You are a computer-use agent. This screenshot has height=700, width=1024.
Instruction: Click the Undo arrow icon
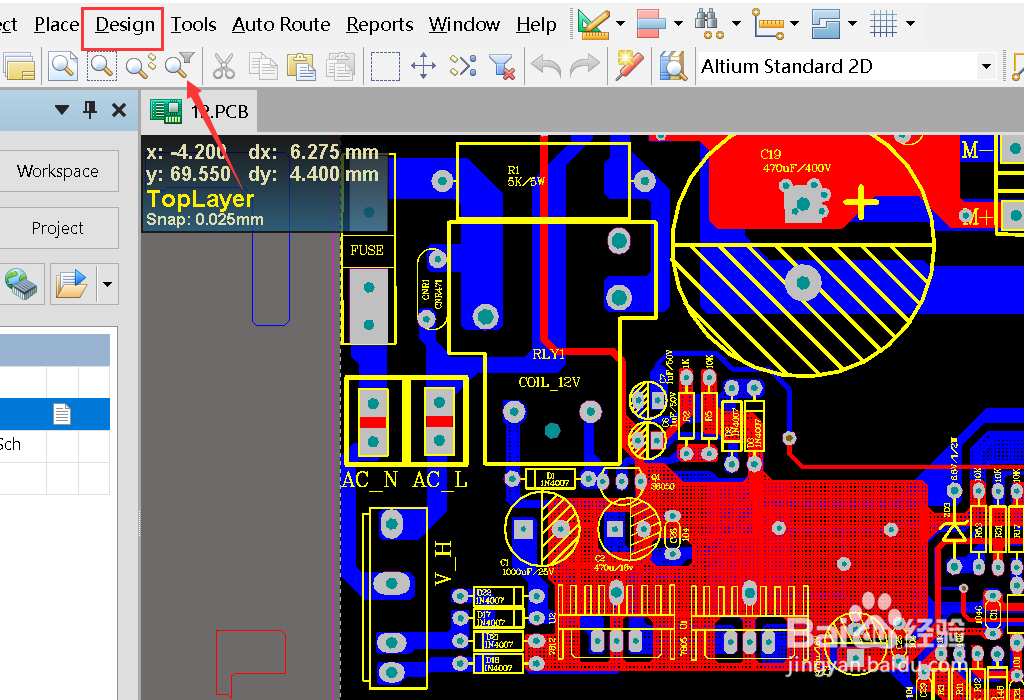point(545,66)
